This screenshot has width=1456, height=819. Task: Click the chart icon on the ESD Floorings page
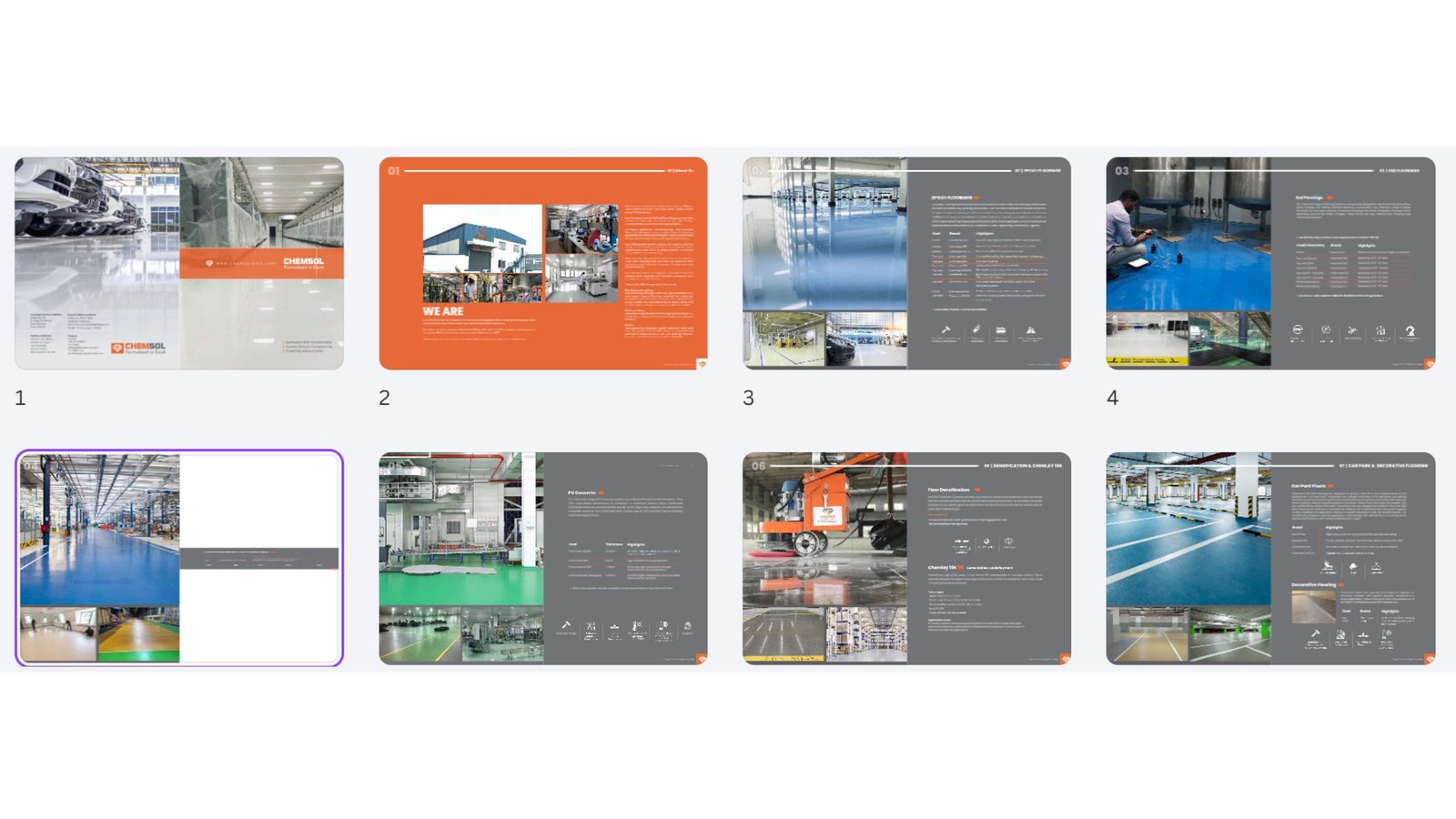click(1381, 329)
